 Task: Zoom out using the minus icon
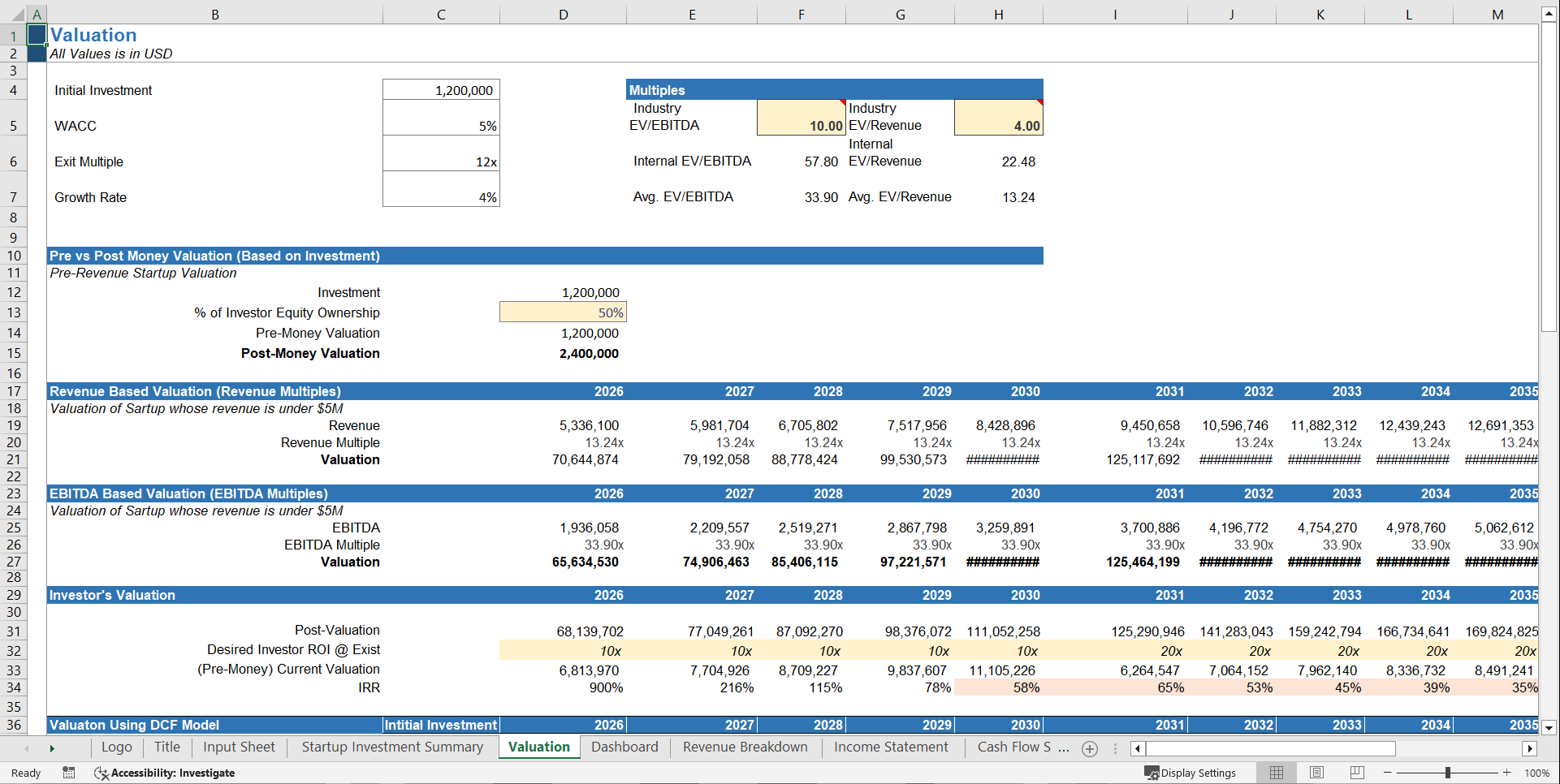[x=1388, y=773]
